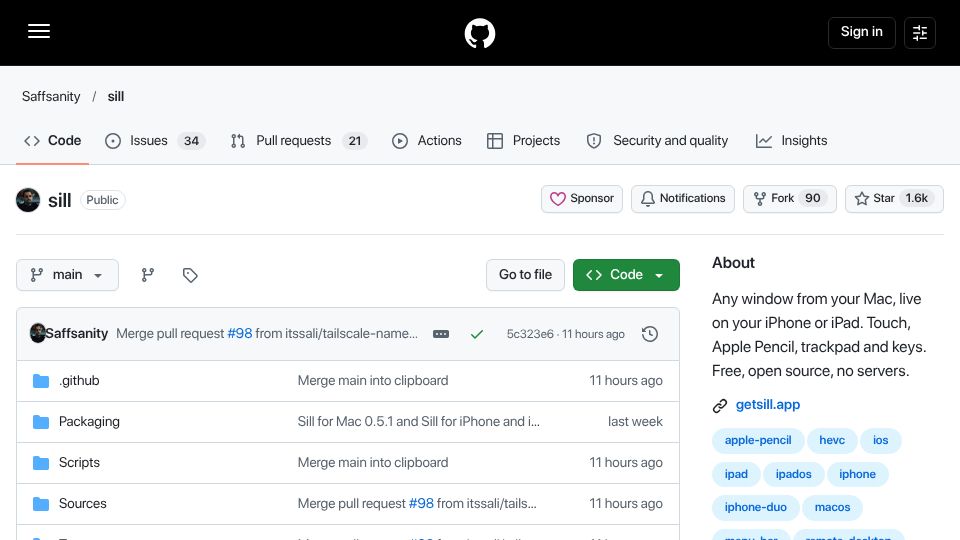960x540 pixels.
Task: Click the Notifications bell button
Action: point(683,199)
